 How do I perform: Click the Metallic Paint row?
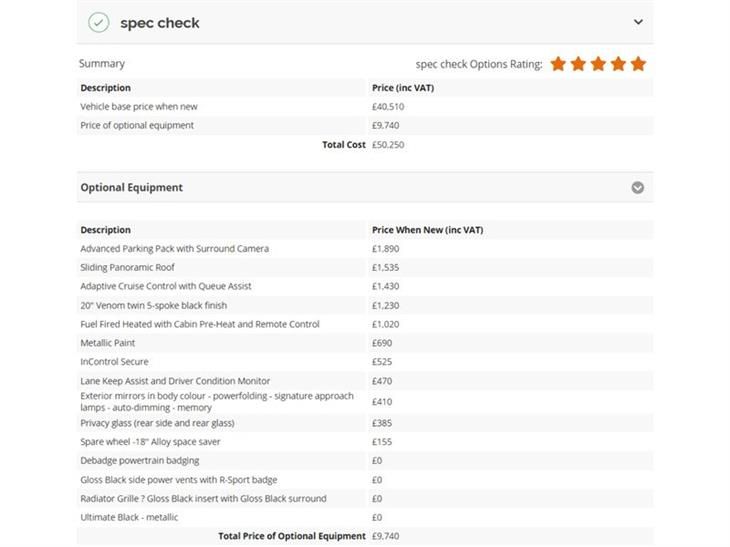(365, 343)
